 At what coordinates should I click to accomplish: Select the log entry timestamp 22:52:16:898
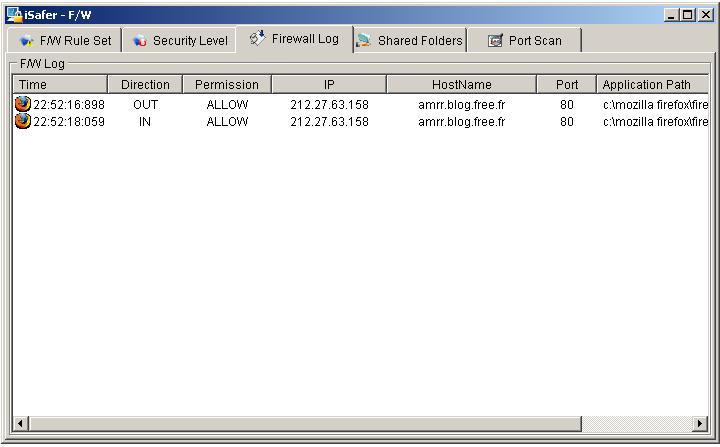(x=69, y=105)
